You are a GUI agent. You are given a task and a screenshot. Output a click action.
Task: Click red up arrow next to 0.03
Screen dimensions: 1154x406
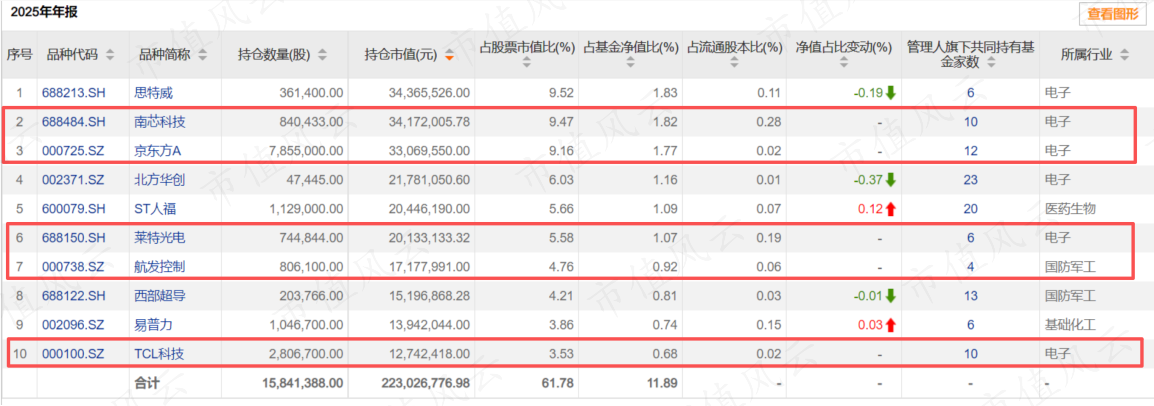(x=891, y=324)
